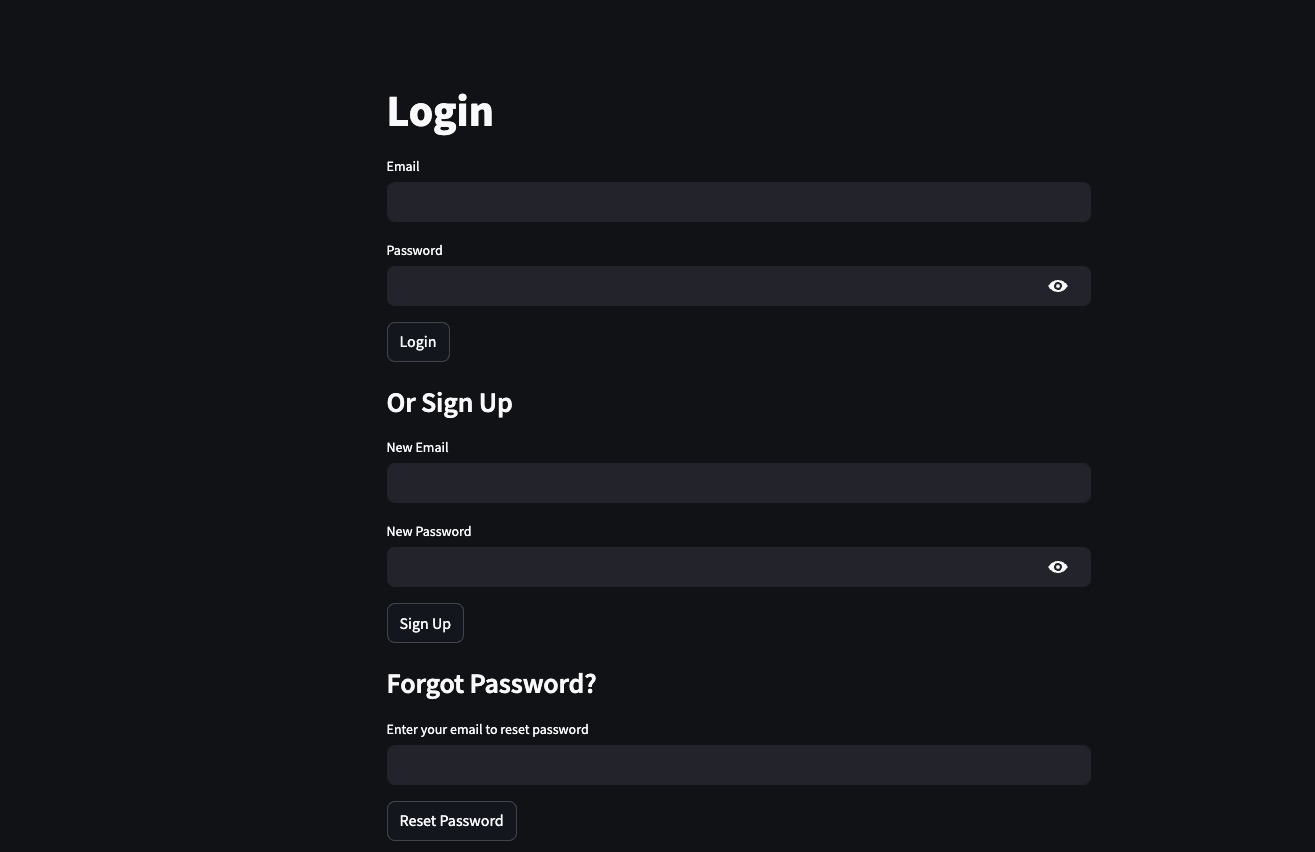
Task: Click the Enter your email to reset label
Action: (x=487, y=729)
